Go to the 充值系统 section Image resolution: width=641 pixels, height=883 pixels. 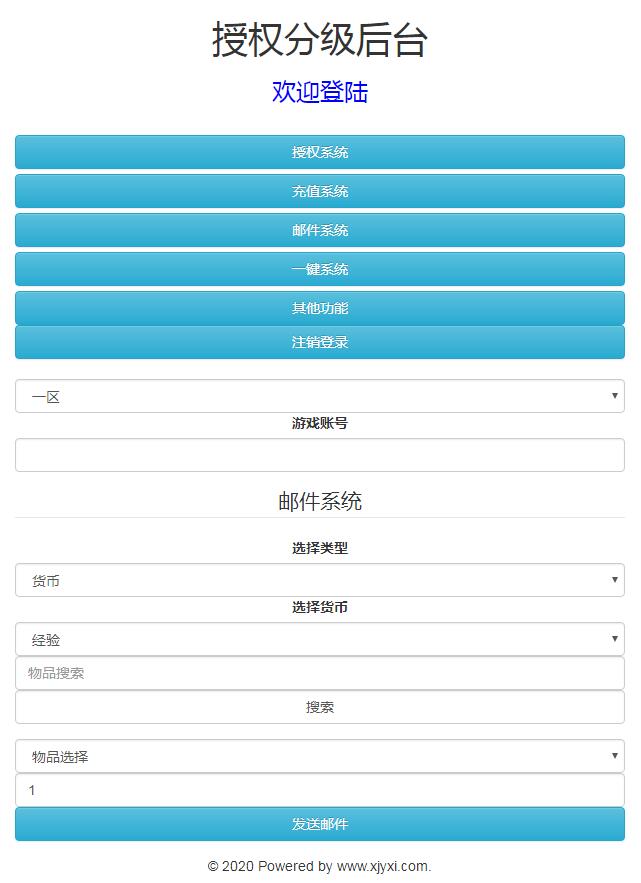(x=320, y=191)
